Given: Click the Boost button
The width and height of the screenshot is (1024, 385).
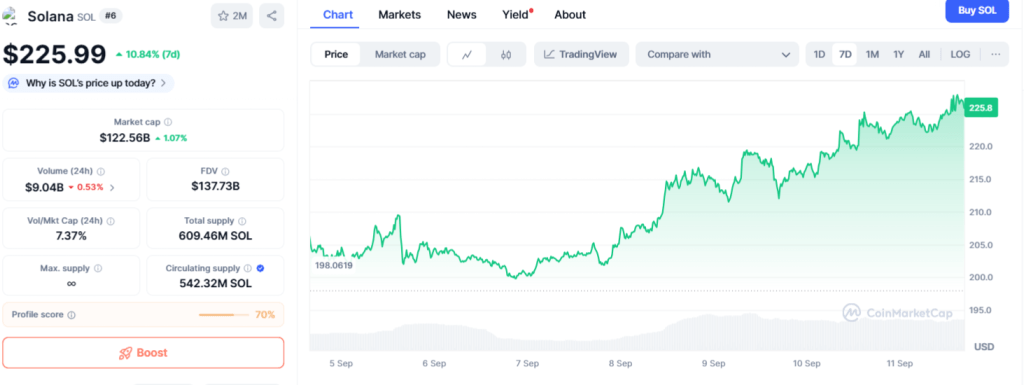Looking at the screenshot, I should (x=143, y=353).
